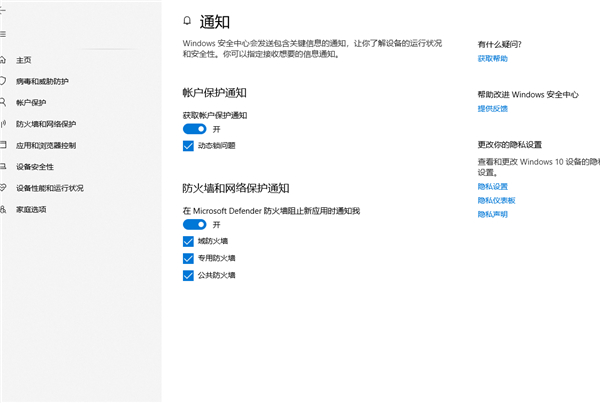Click the person icon for 帐户保护

click(3, 102)
